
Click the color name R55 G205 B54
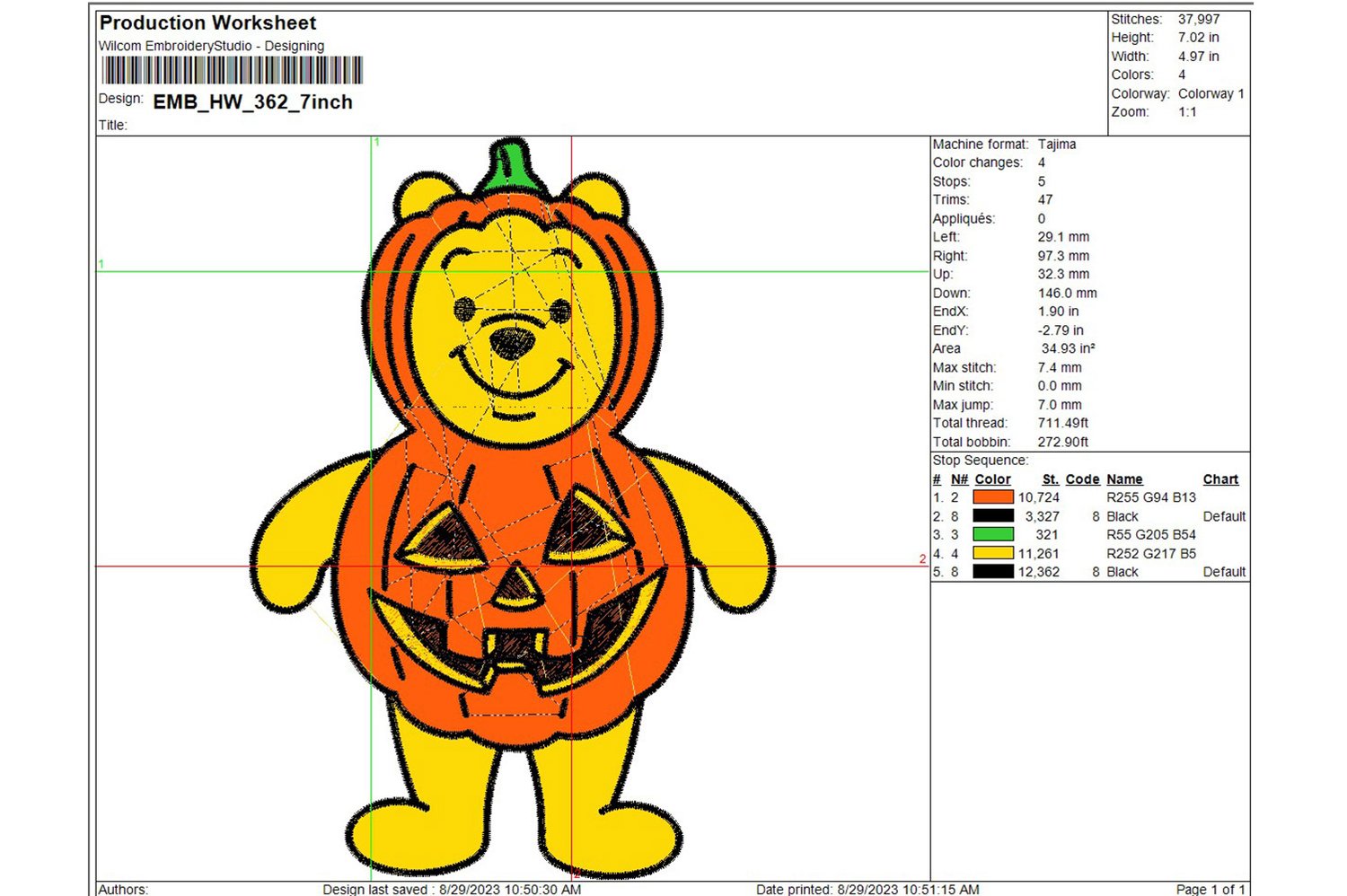1151,534
